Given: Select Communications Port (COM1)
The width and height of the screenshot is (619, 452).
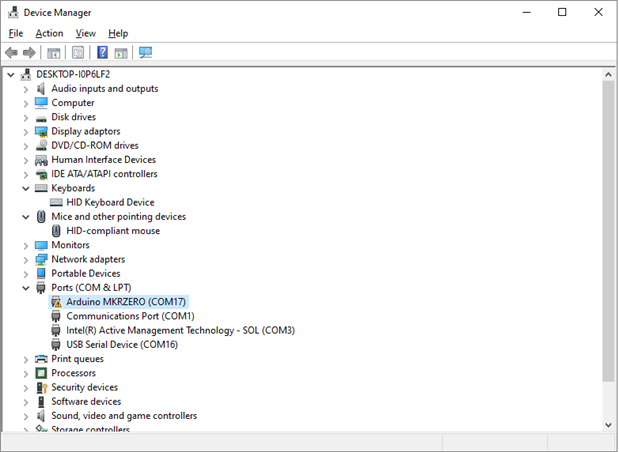Looking at the screenshot, I should point(130,316).
